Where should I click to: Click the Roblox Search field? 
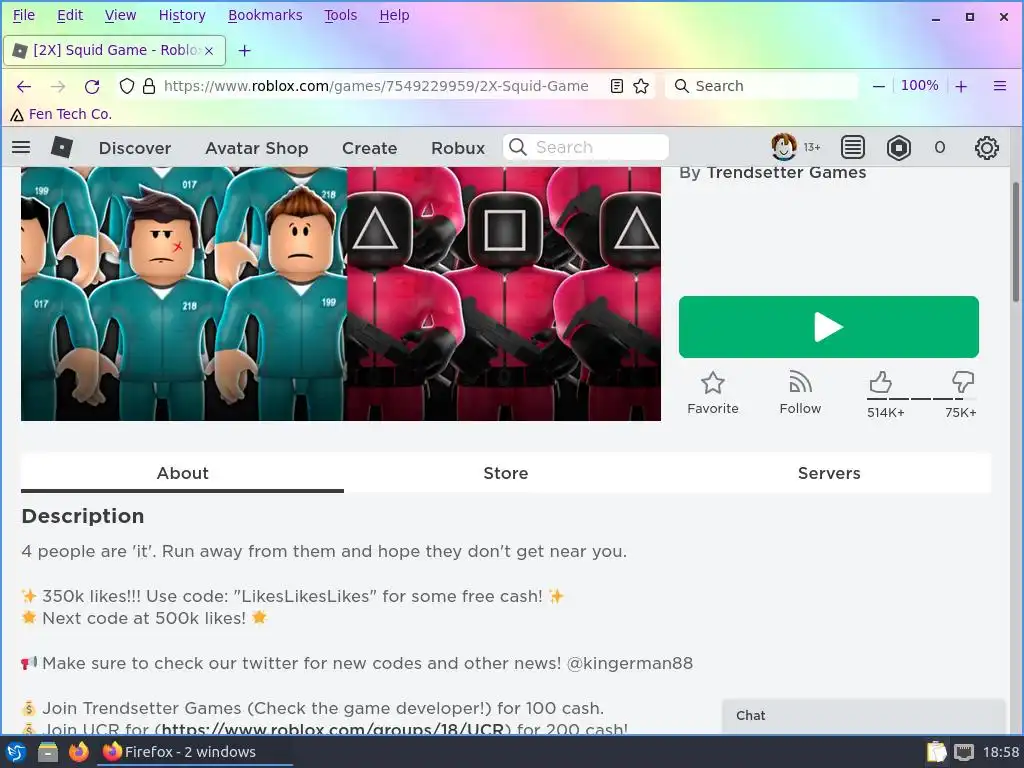(x=586, y=147)
